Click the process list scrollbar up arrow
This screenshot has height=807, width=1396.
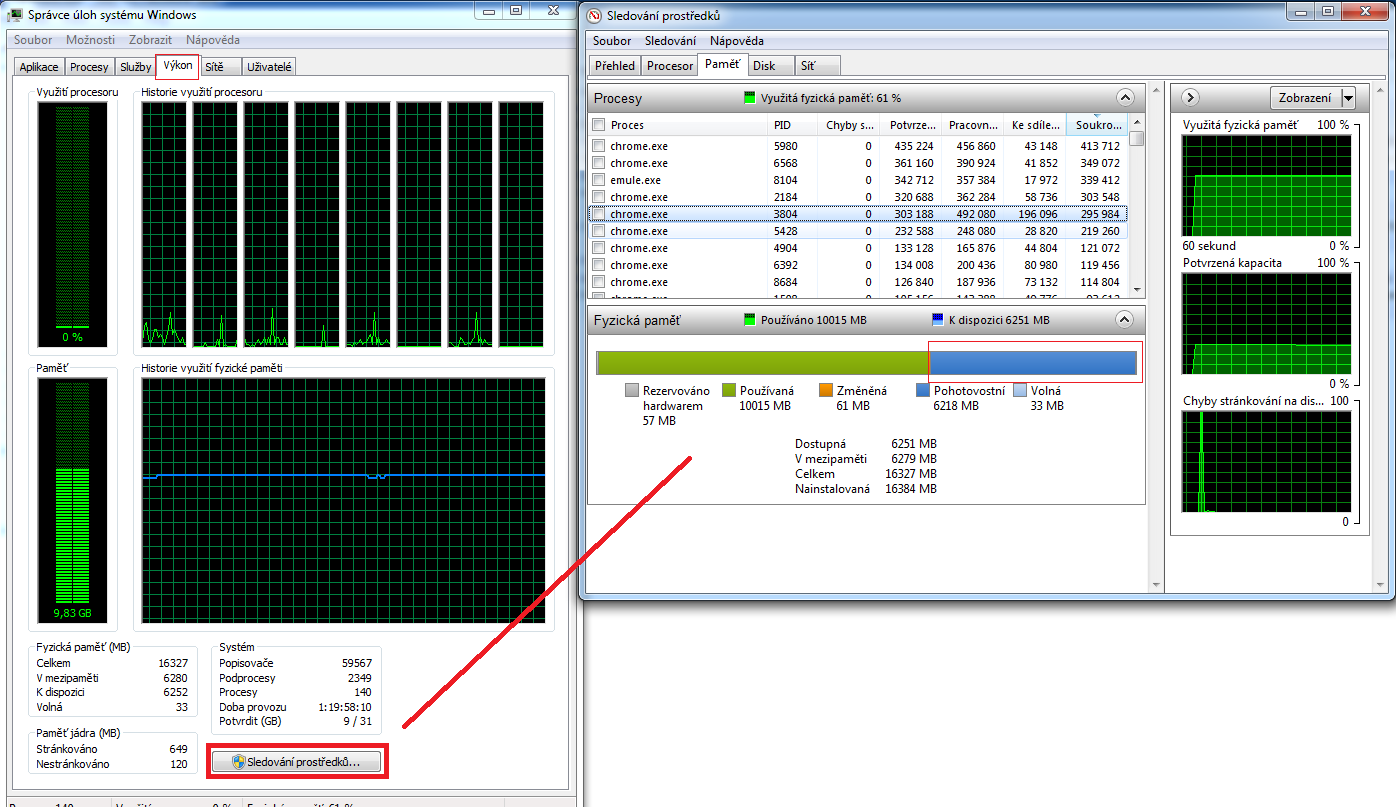pos(1136,124)
